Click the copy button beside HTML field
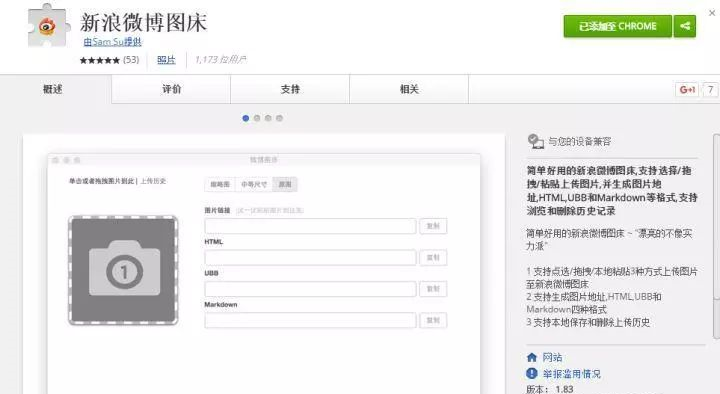 (433, 258)
